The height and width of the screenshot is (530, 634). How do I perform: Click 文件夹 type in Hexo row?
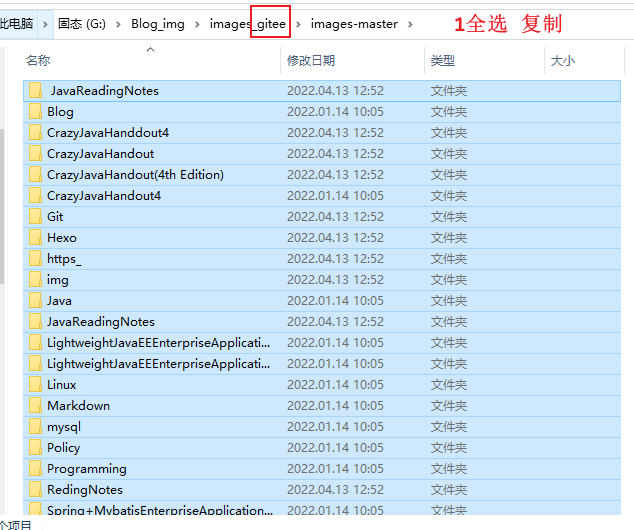pos(449,238)
